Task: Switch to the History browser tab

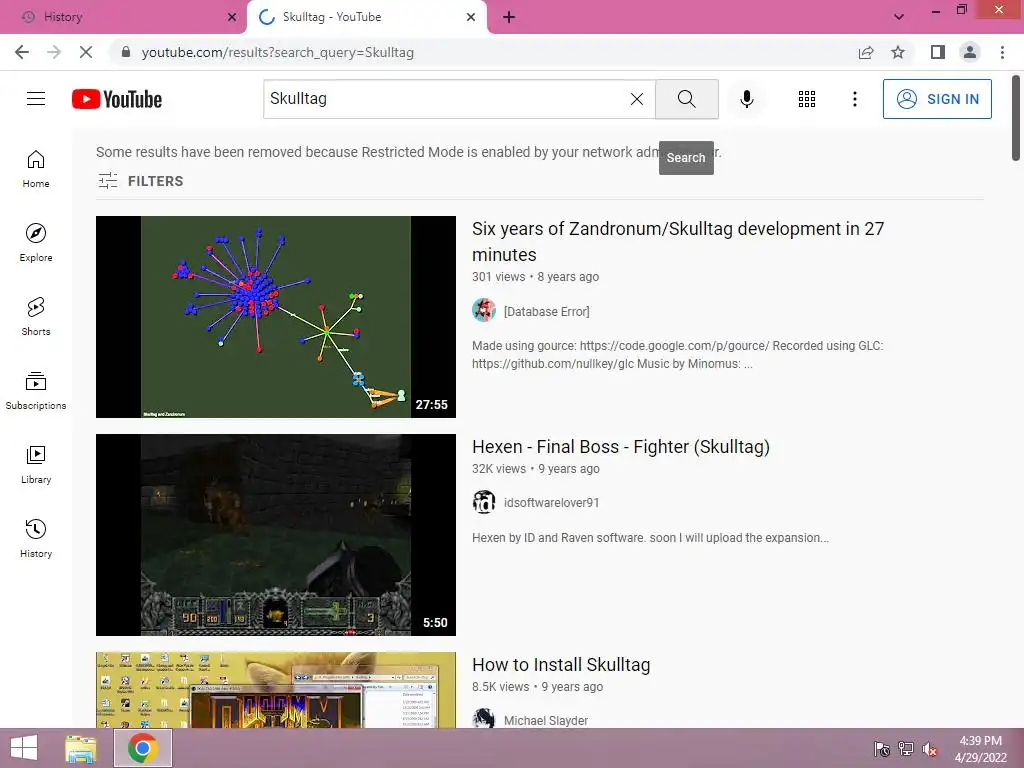Action: [x=123, y=17]
